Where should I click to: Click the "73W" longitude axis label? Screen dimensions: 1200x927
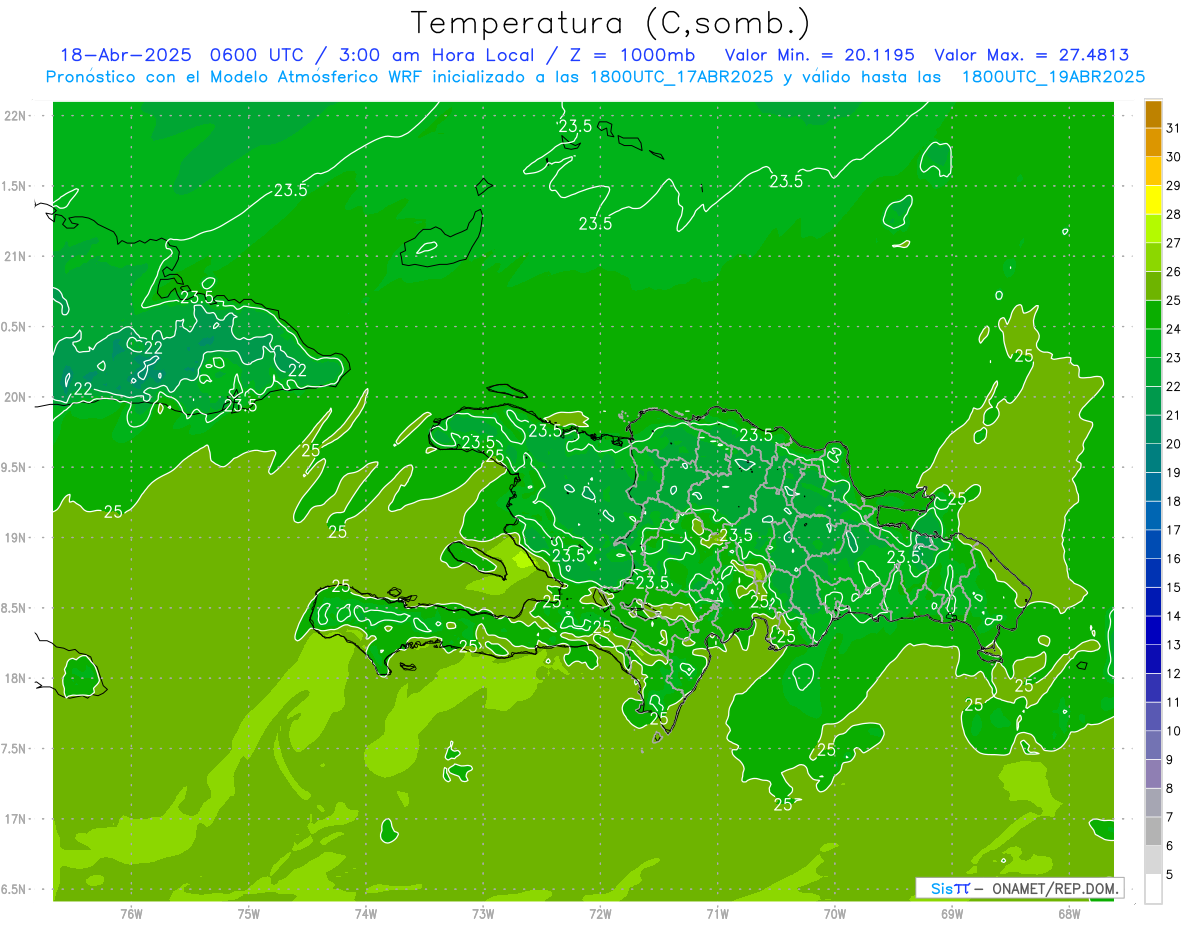pyautogui.click(x=483, y=914)
